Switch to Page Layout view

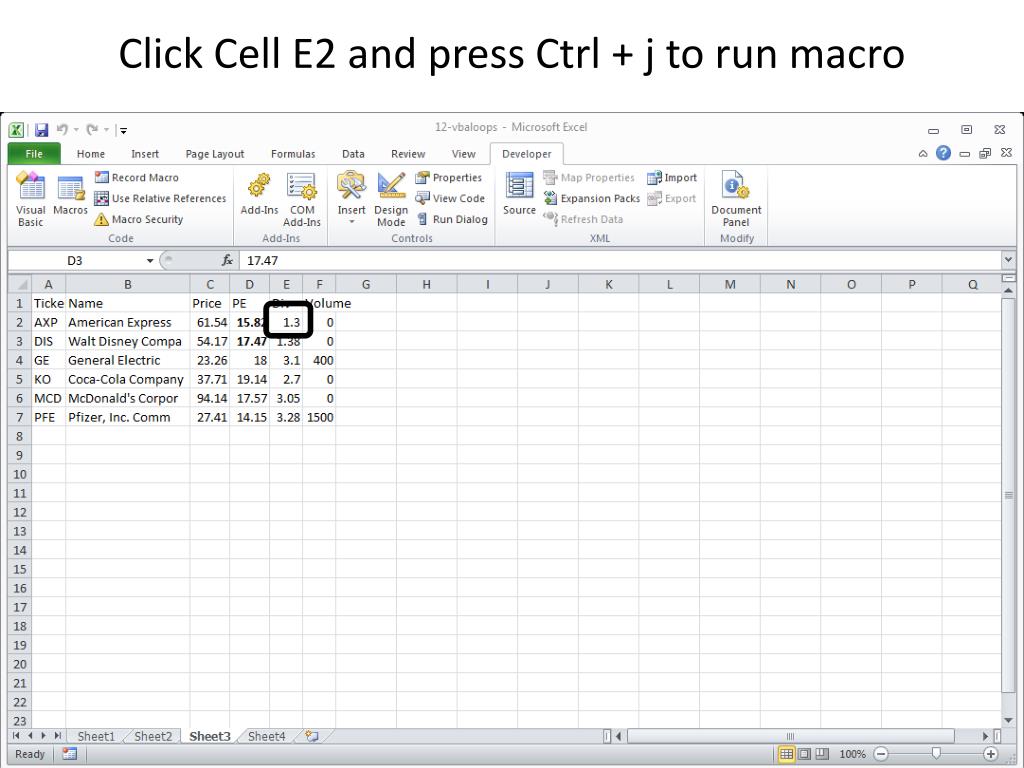[x=804, y=754]
